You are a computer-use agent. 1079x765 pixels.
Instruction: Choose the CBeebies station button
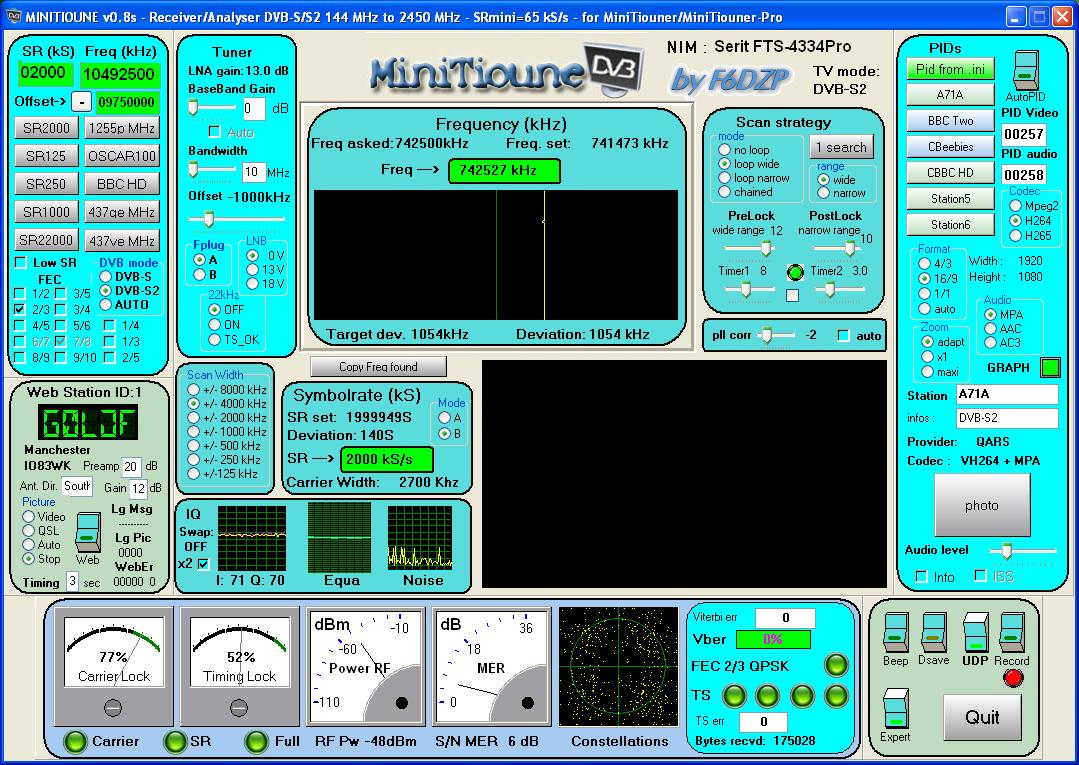[950, 147]
